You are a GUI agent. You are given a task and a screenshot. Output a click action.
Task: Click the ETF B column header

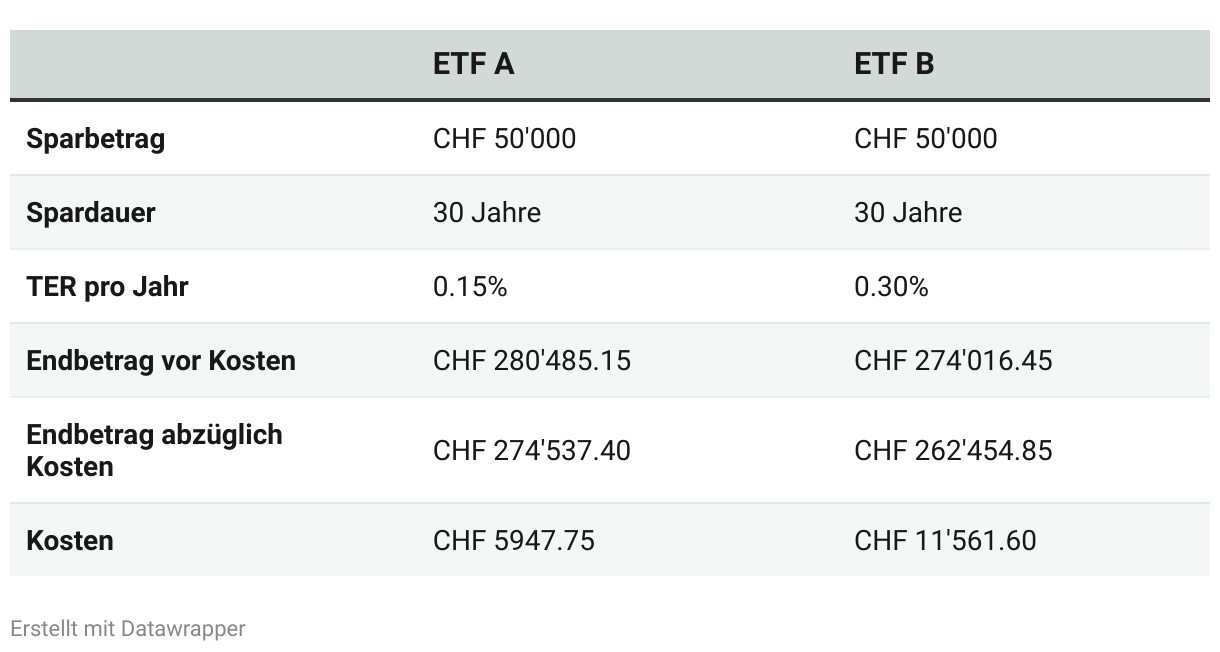point(894,64)
